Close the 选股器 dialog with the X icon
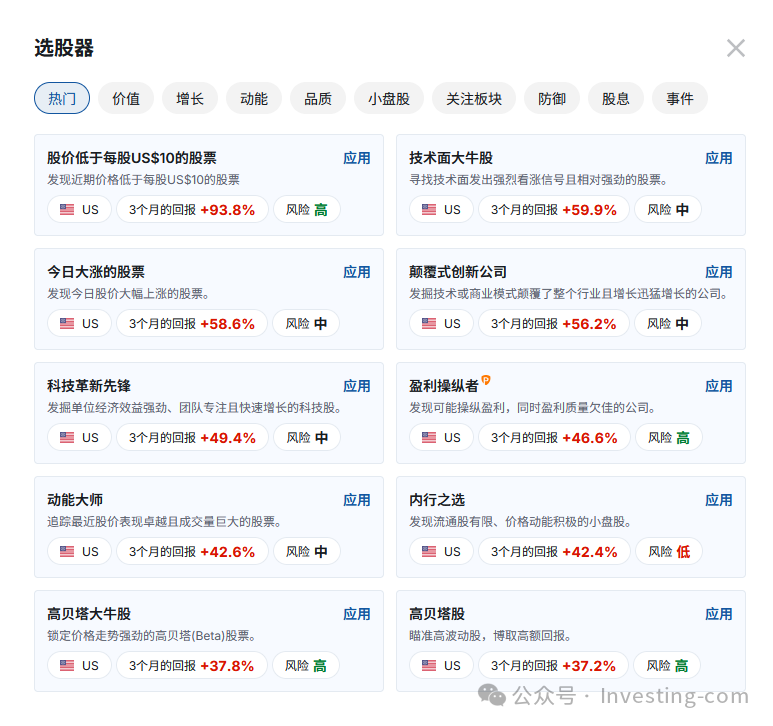Screen dimensions: 773x726 (x=736, y=48)
